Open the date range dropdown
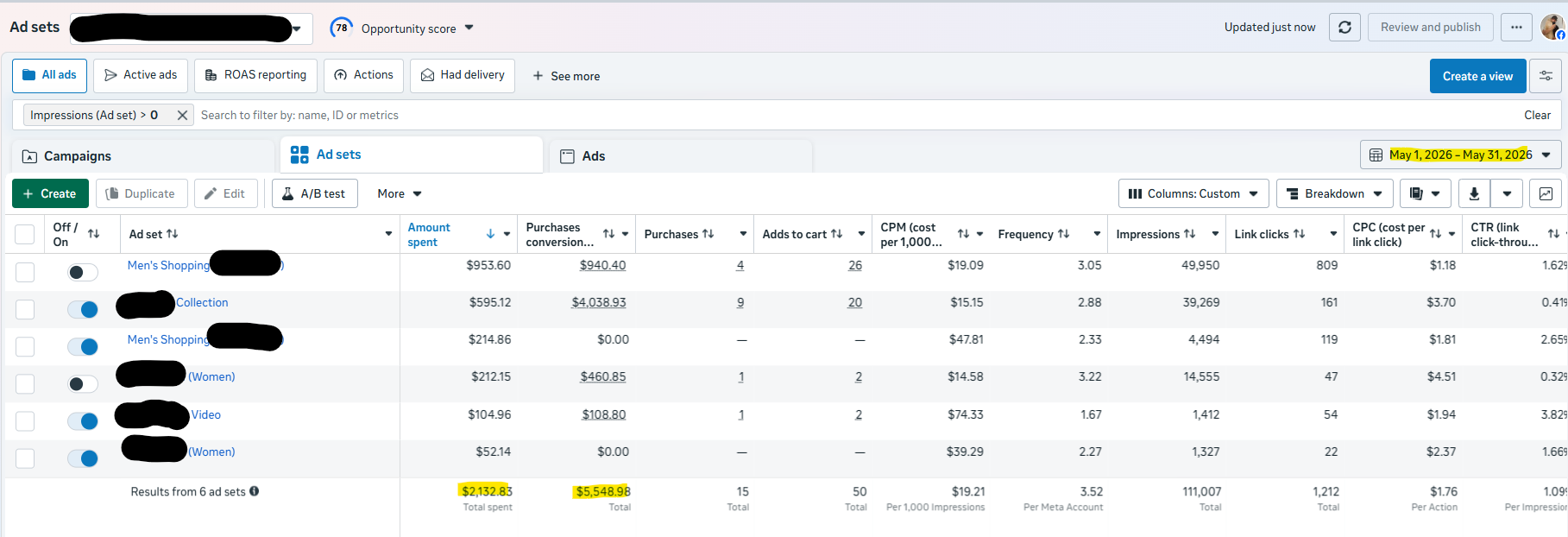The width and height of the screenshot is (1568, 537). [1461, 155]
